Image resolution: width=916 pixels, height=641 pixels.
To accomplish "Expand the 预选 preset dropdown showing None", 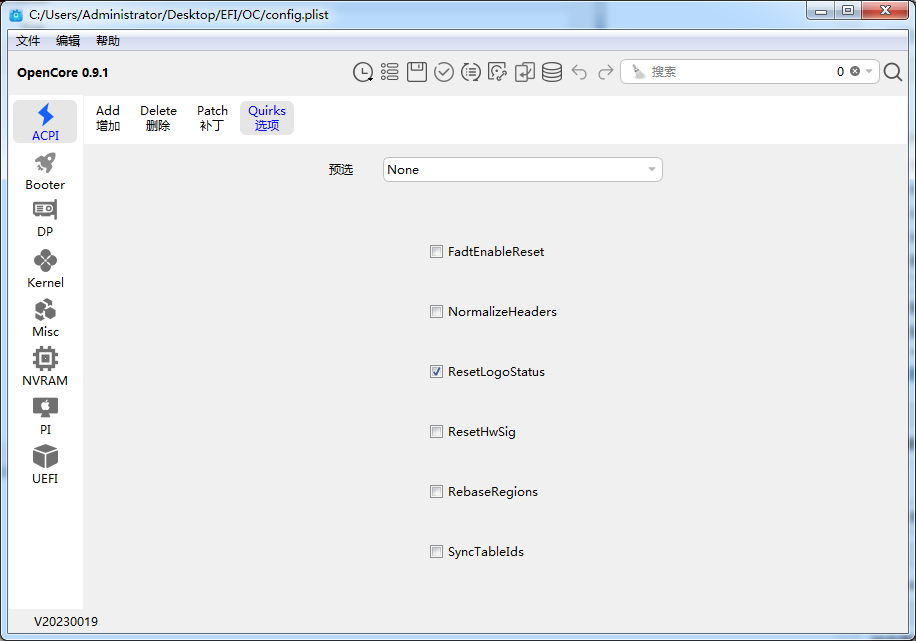I will (522, 170).
